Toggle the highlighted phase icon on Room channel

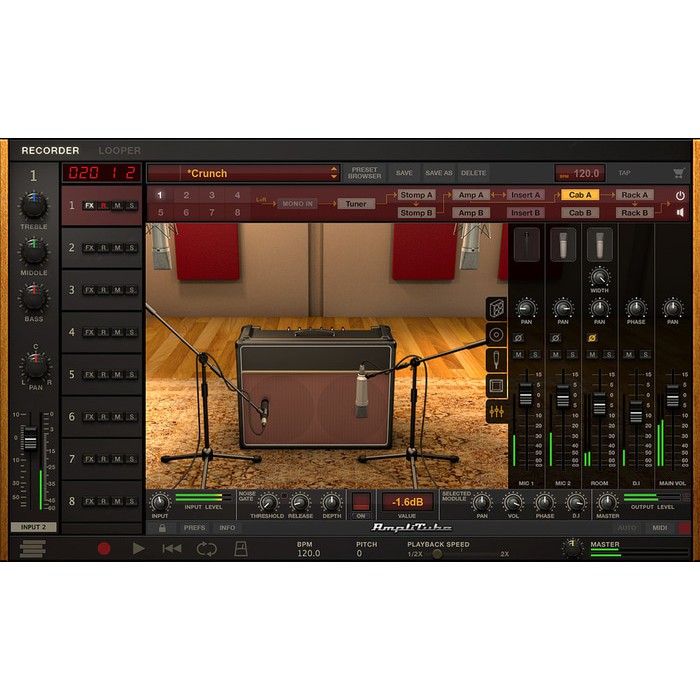[x=592, y=338]
